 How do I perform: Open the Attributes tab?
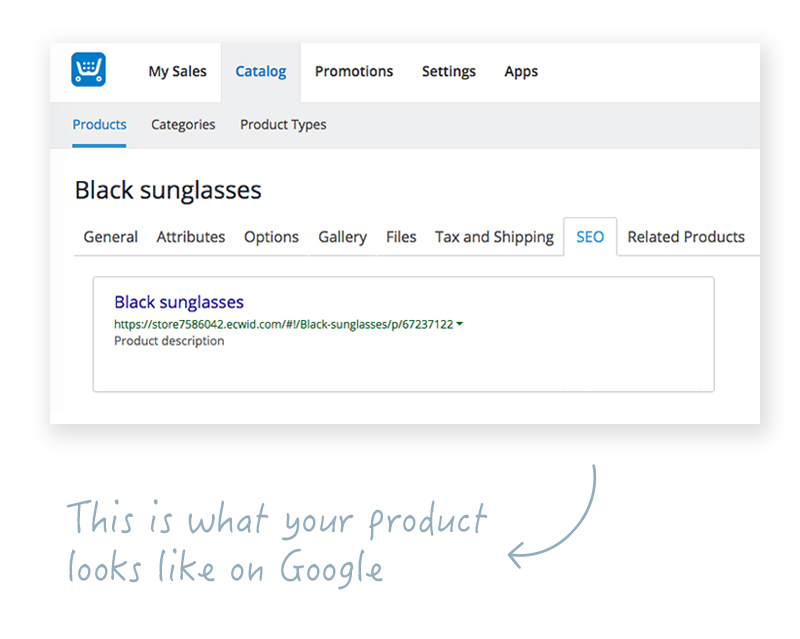click(x=191, y=237)
